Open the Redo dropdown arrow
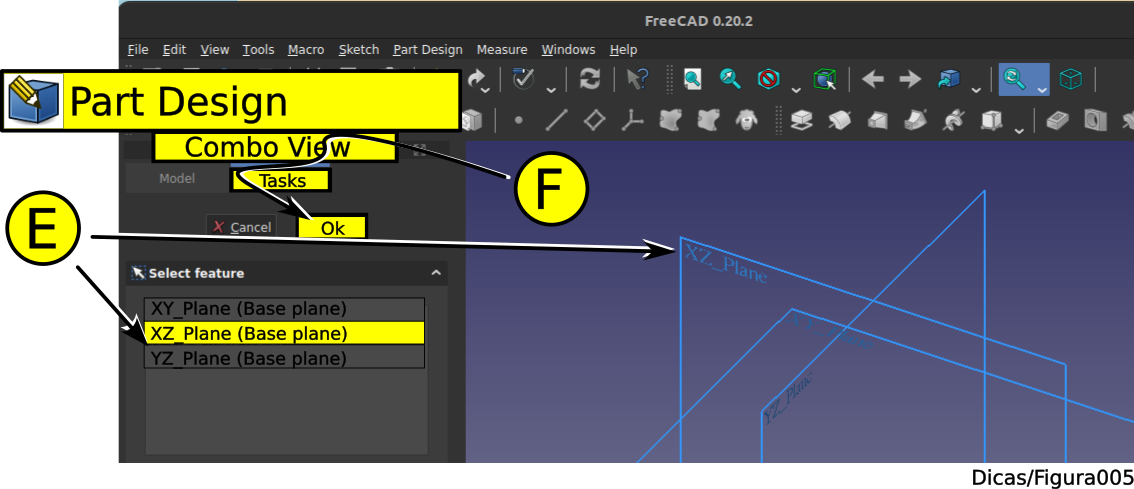1134x489 pixels. click(x=485, y=90)
